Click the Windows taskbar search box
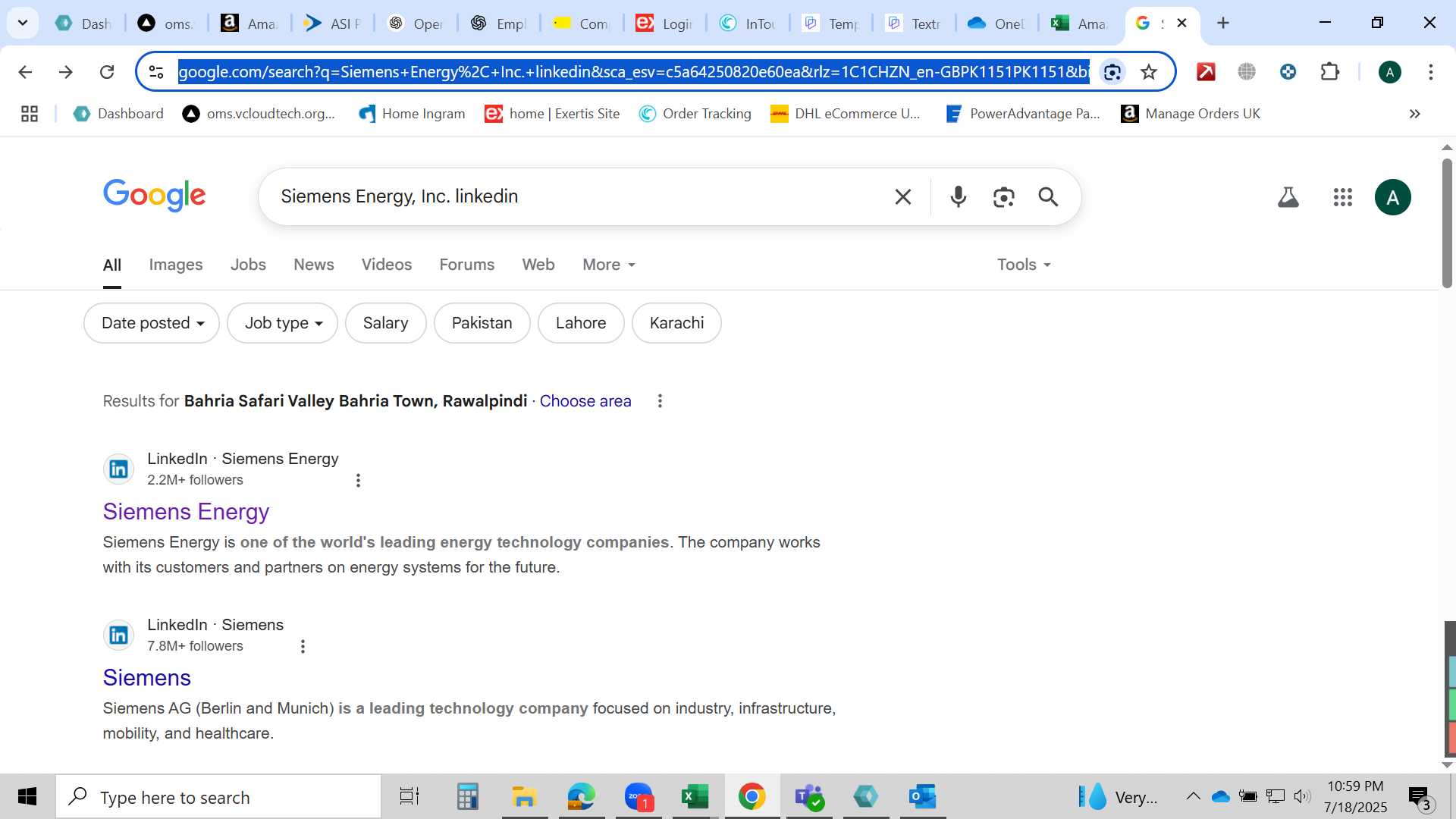The width and height of the screenshot is (1456, 819). [x=218, y=797]
